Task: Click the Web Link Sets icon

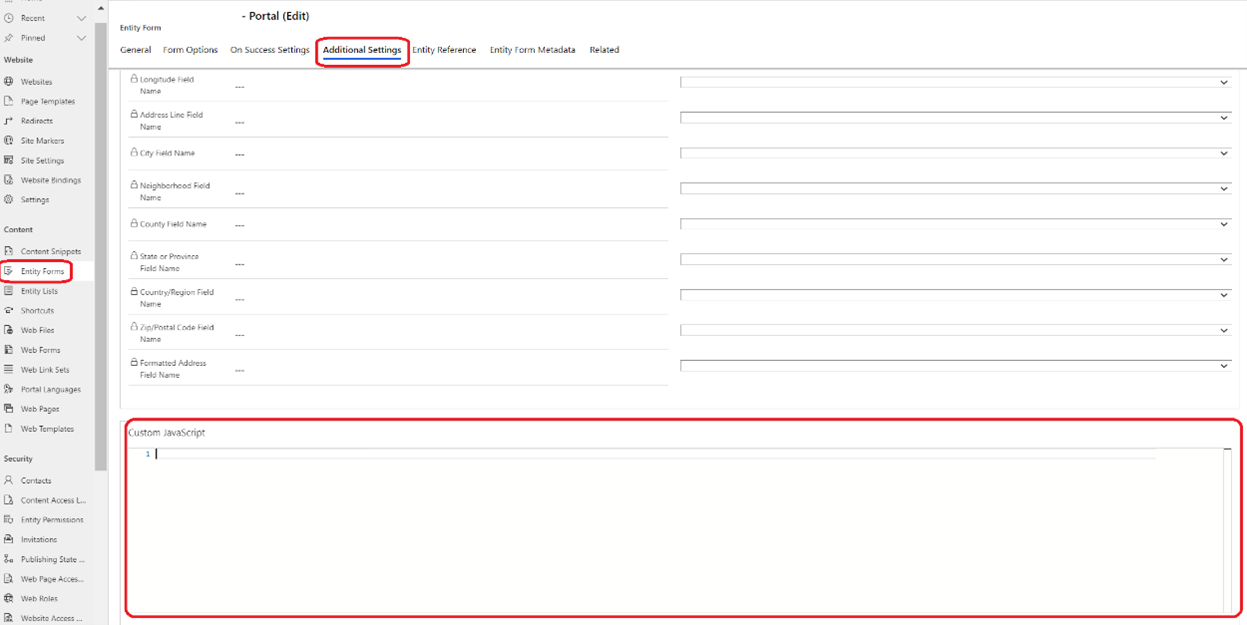Action: point(9,370)
